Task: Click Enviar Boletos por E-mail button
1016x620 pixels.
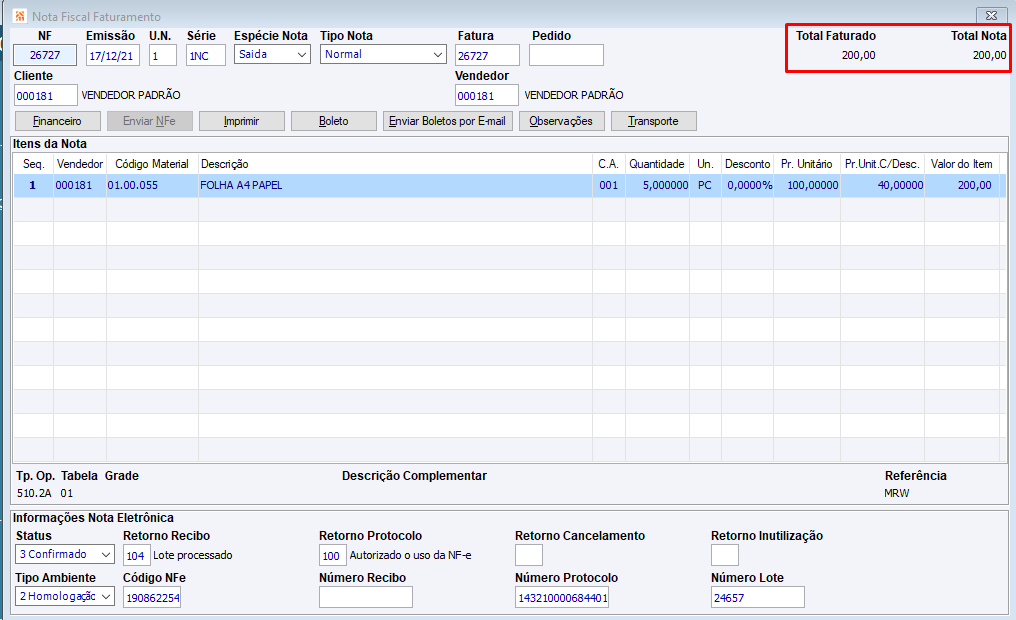Action: (448, 121)
